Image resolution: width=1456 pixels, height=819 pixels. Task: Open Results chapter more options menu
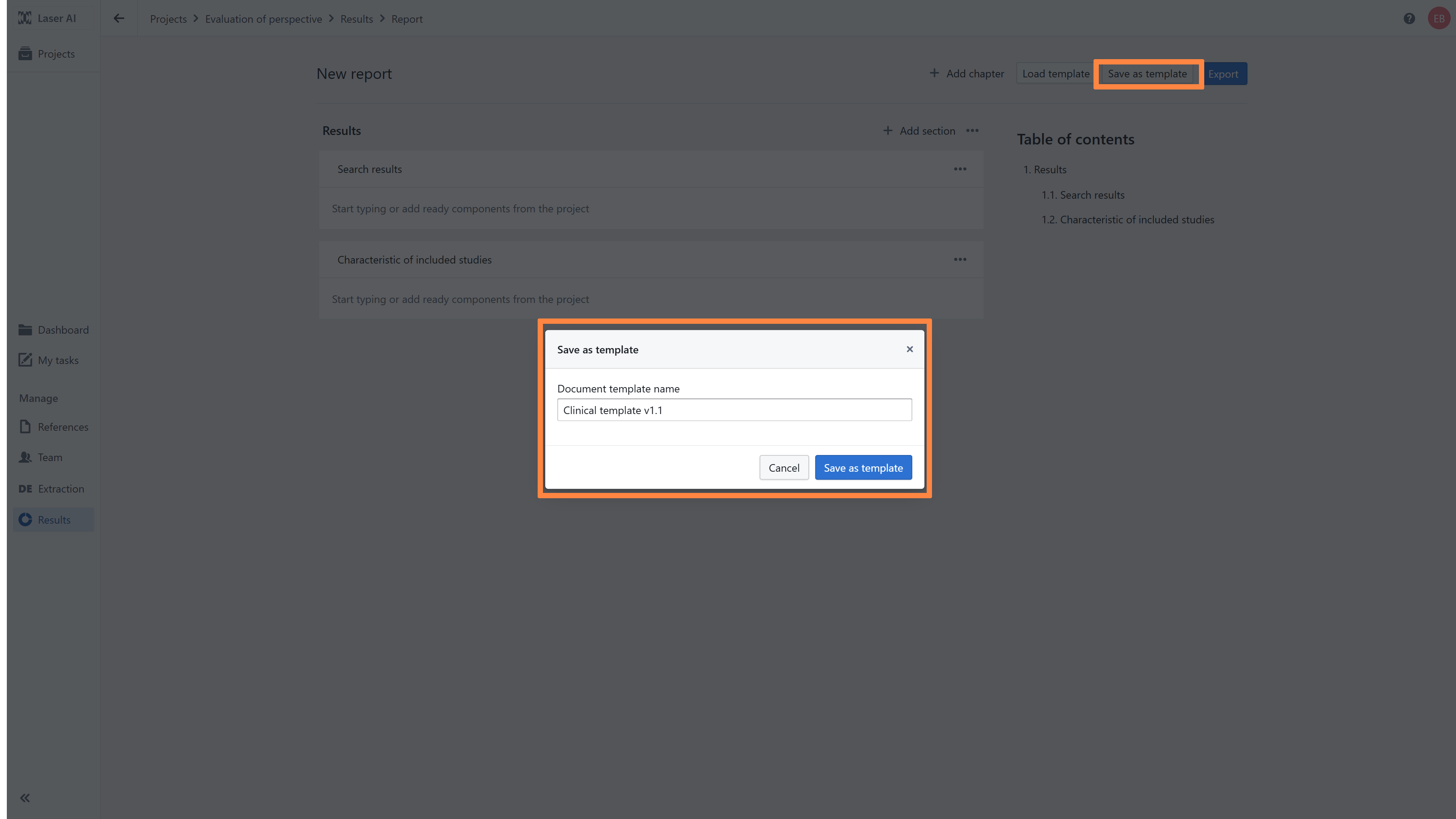tap(972, 130)
